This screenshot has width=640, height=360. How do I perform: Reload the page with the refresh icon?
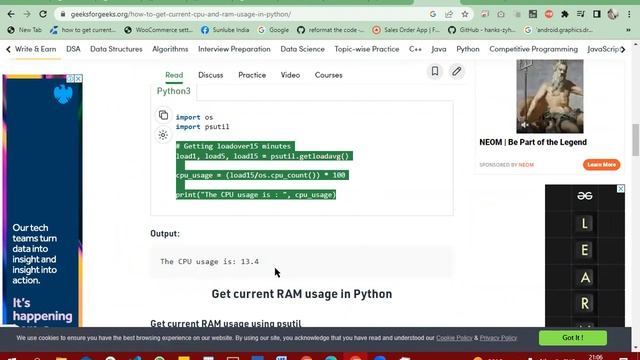point(43,14)
